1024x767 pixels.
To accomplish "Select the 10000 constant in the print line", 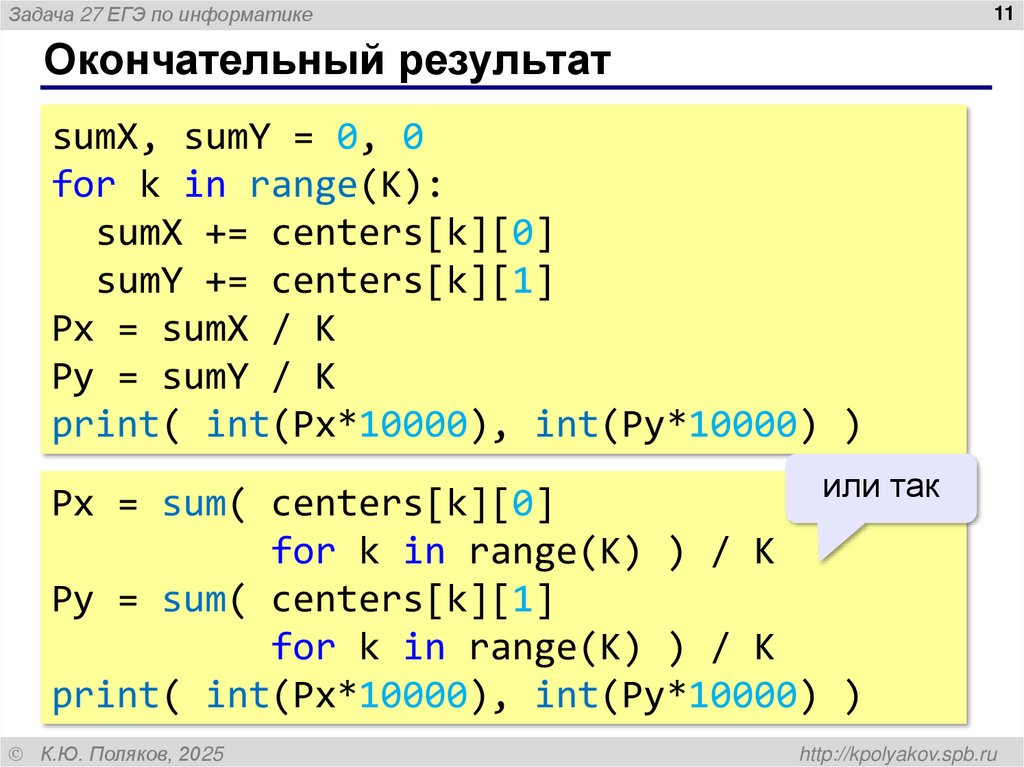I will [414, 424].
